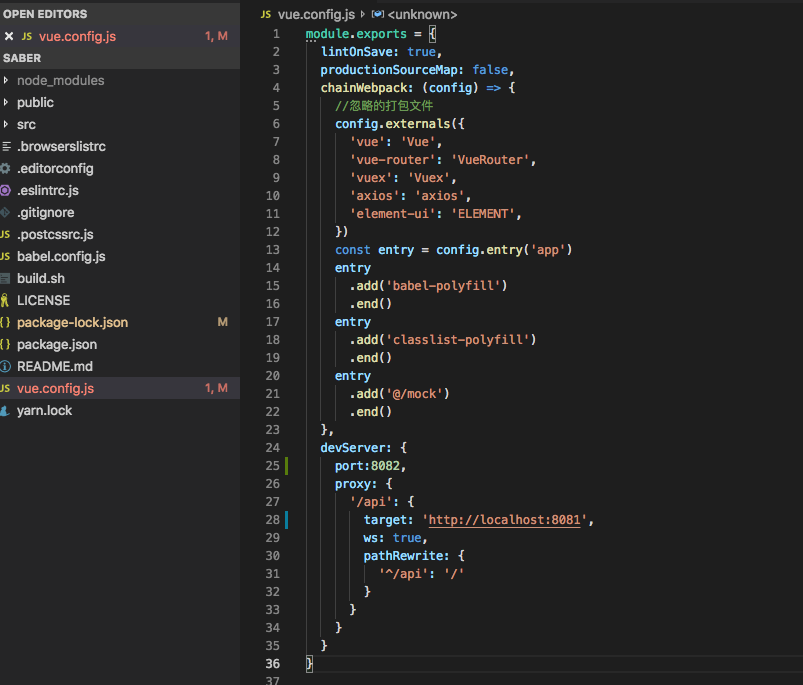Click the LICENSE file icon
This screenshot has height=685, width=803.
point(5,301)
